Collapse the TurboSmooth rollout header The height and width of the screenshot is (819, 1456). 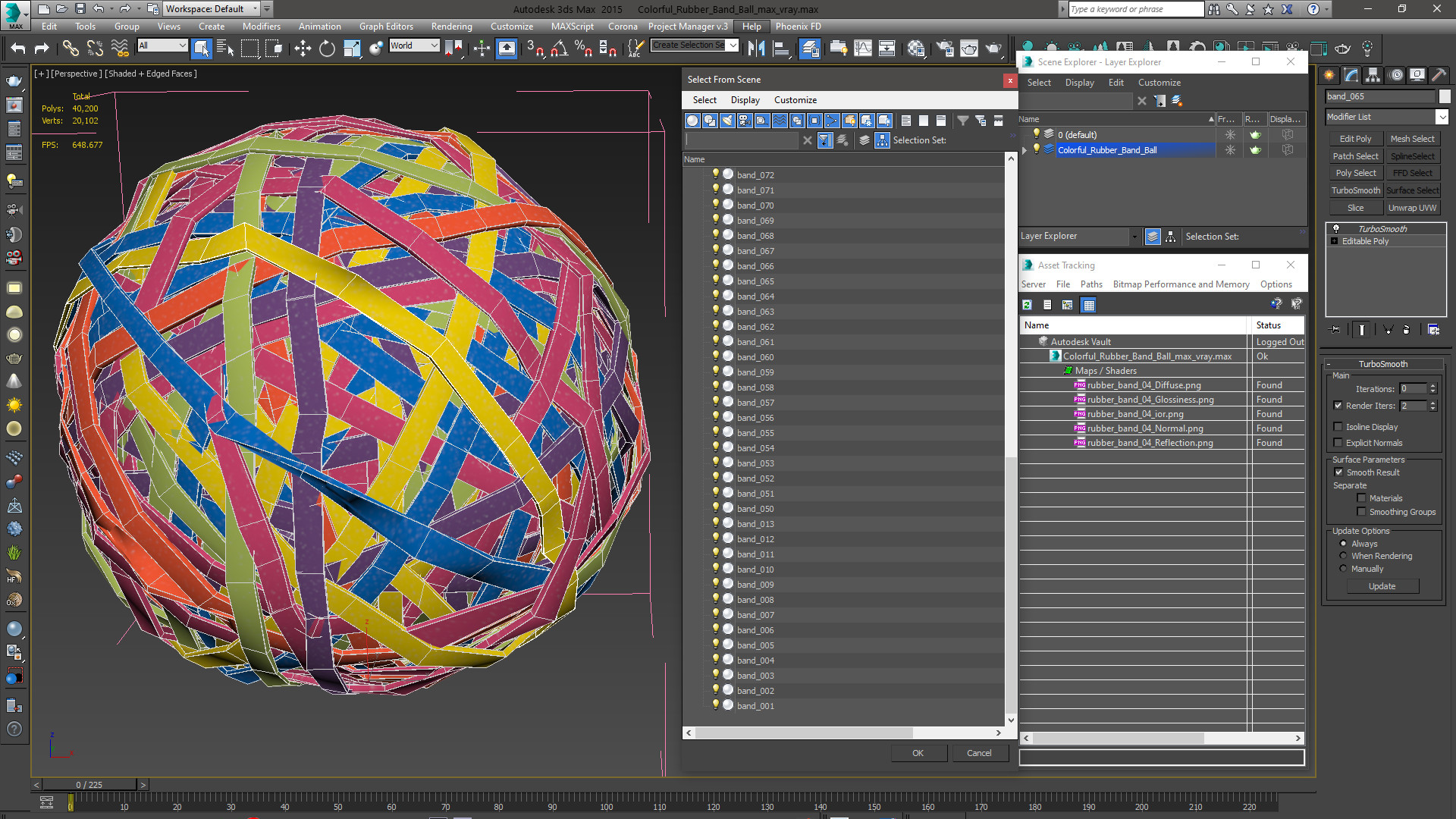click(x=1382, y=364)
